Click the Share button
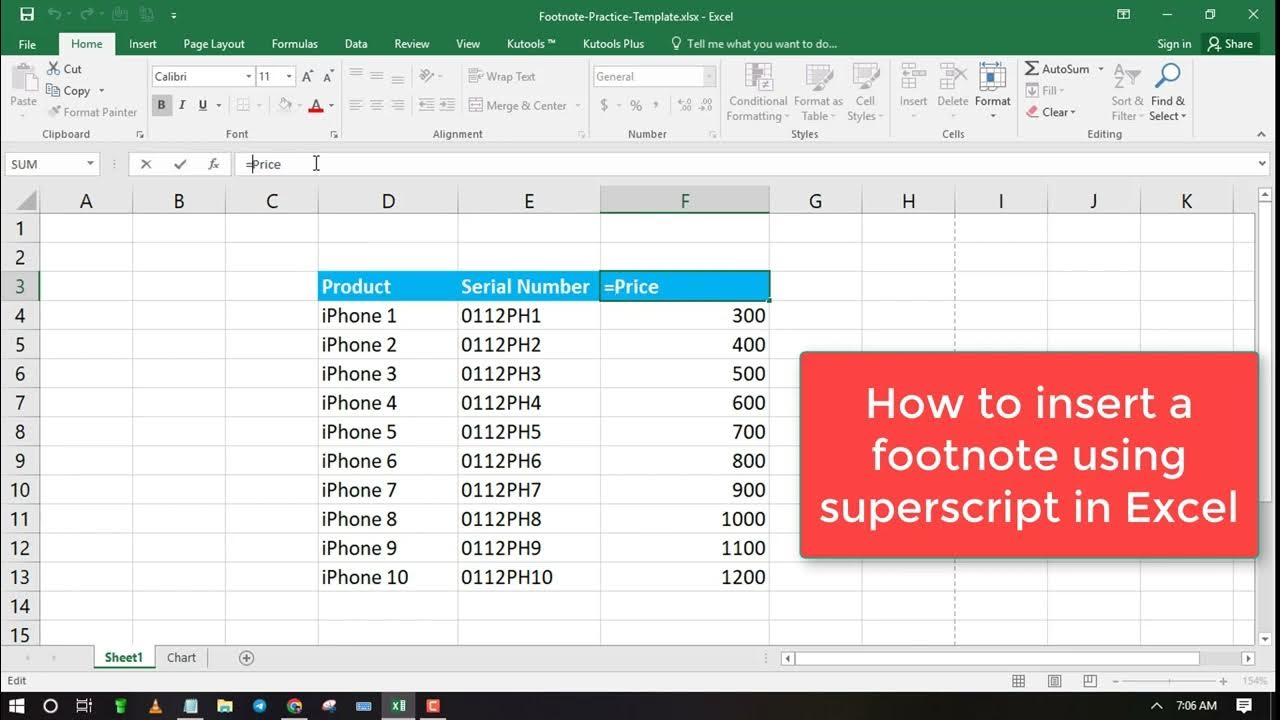Viewport: 1280px width, 720px height. [x=1230, y=44]
